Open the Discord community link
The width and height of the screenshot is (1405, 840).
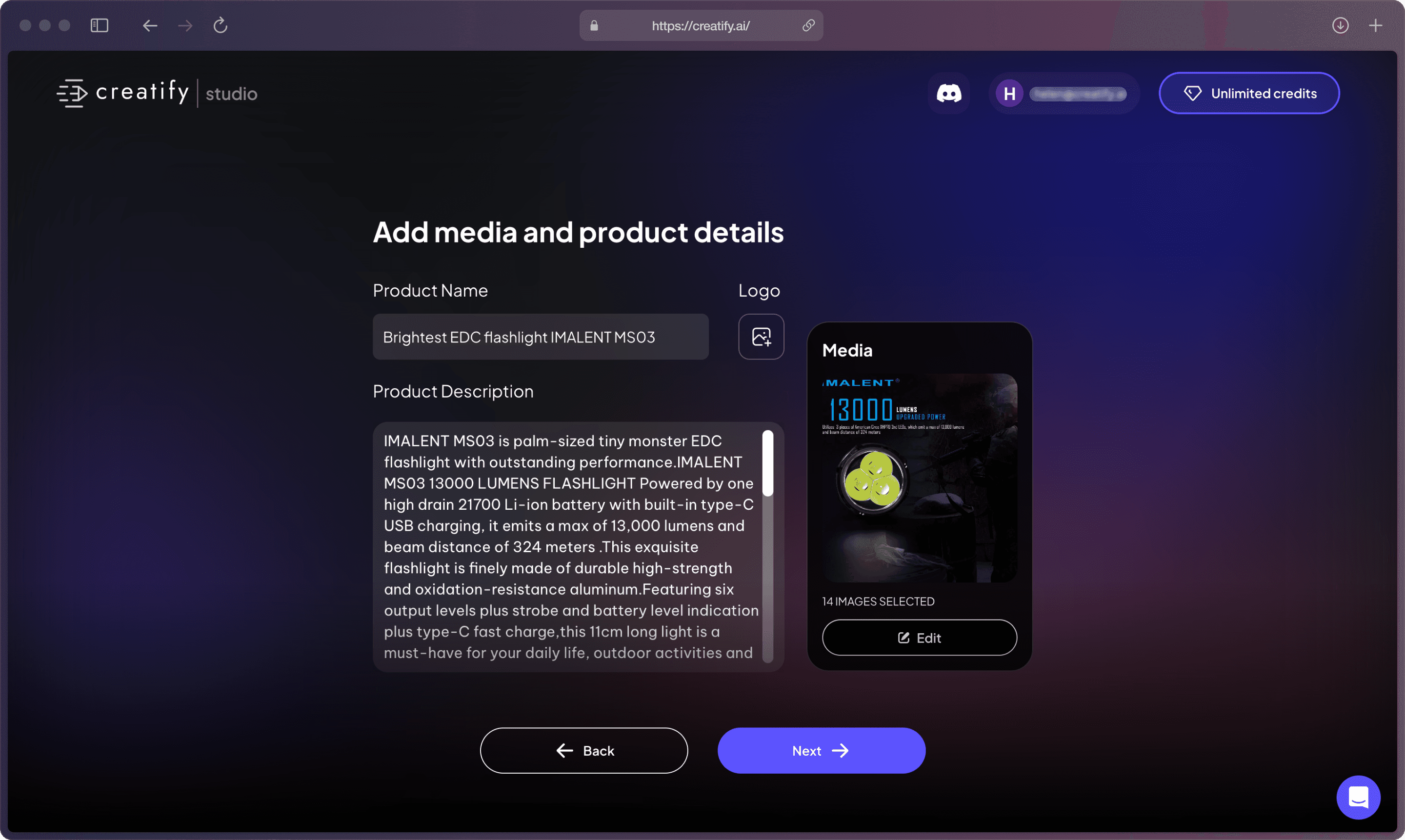(949, 93)
